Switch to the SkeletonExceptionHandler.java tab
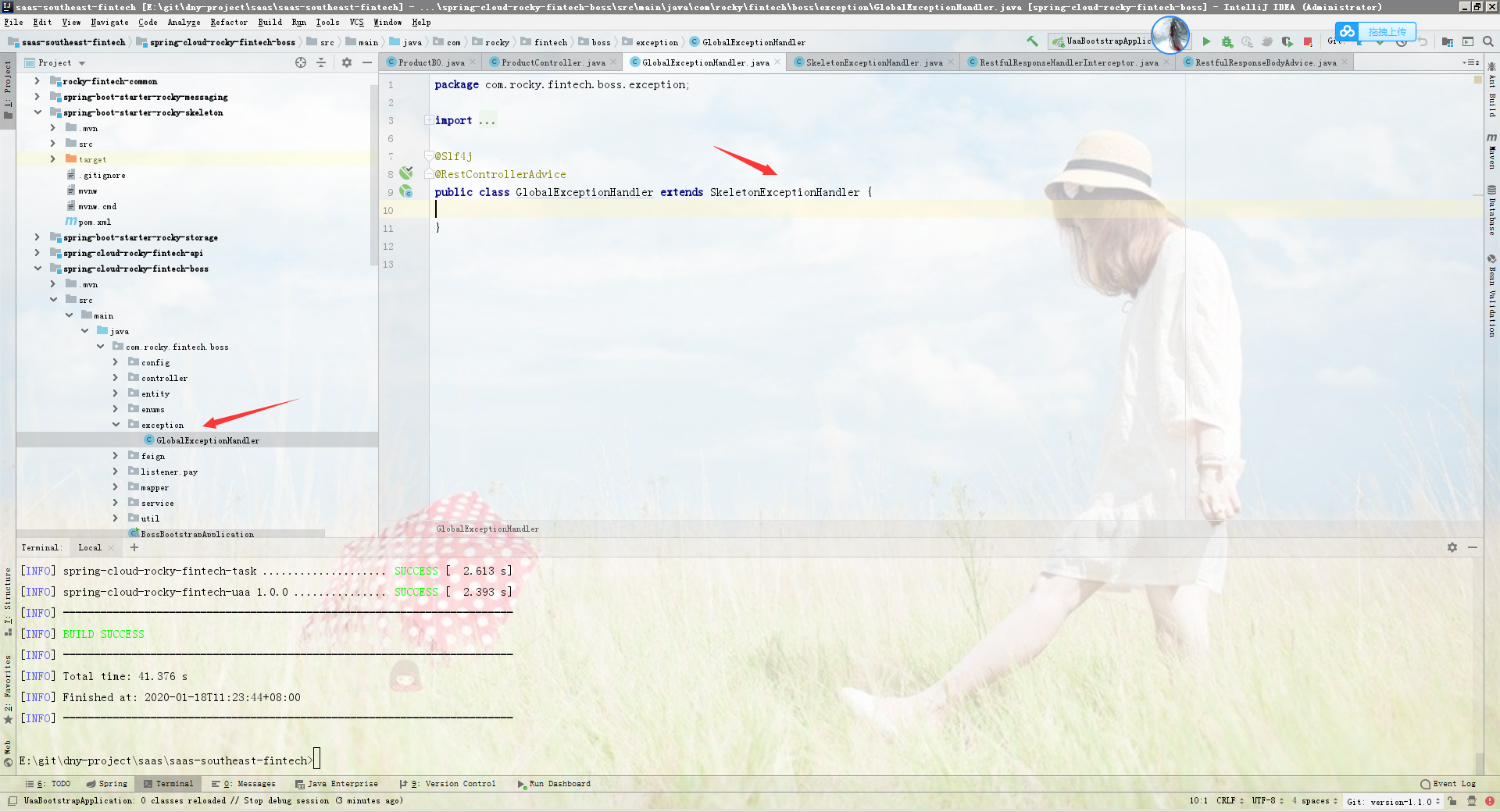 pyautogui.click(x=867, y=62)
